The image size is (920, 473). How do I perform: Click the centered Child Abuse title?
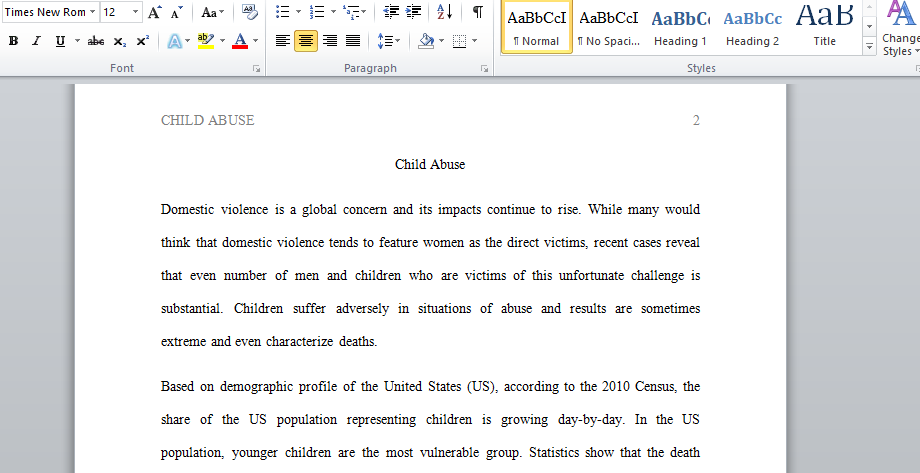pos(430,164)
